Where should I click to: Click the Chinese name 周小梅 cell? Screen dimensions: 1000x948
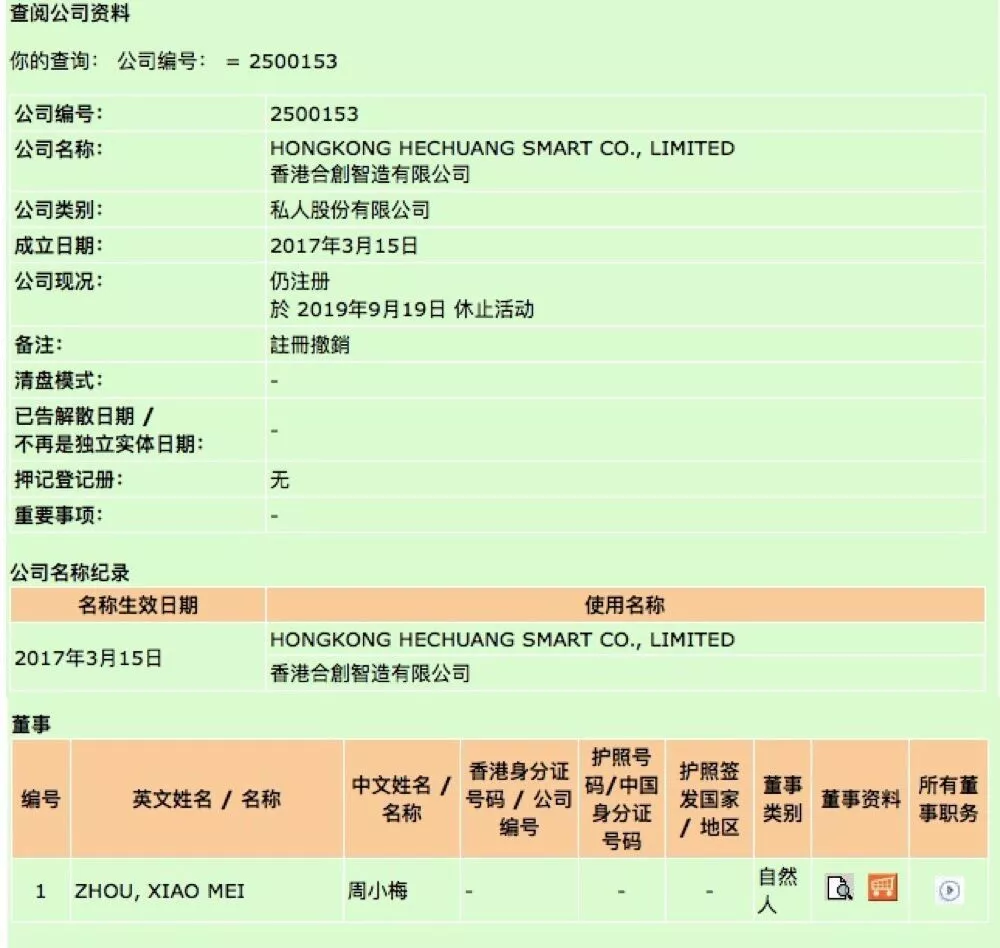click(x=401, y=890)
